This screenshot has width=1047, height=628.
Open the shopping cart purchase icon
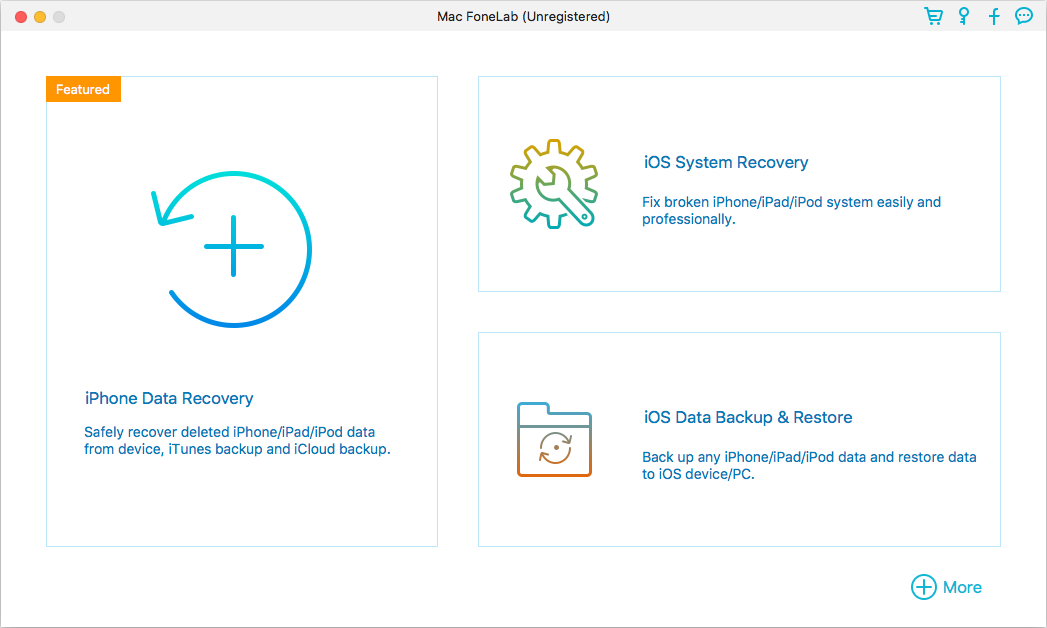tap(933, 16)
